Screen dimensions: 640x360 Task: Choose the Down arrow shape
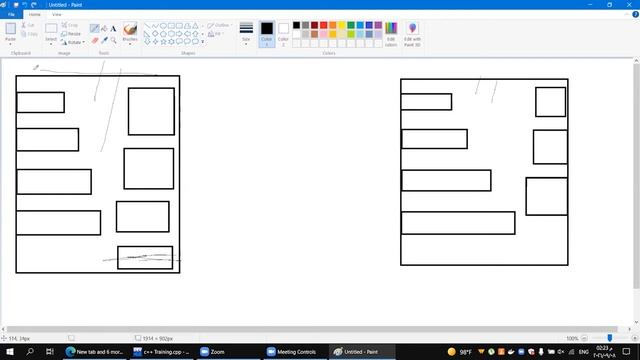(147, 41)
